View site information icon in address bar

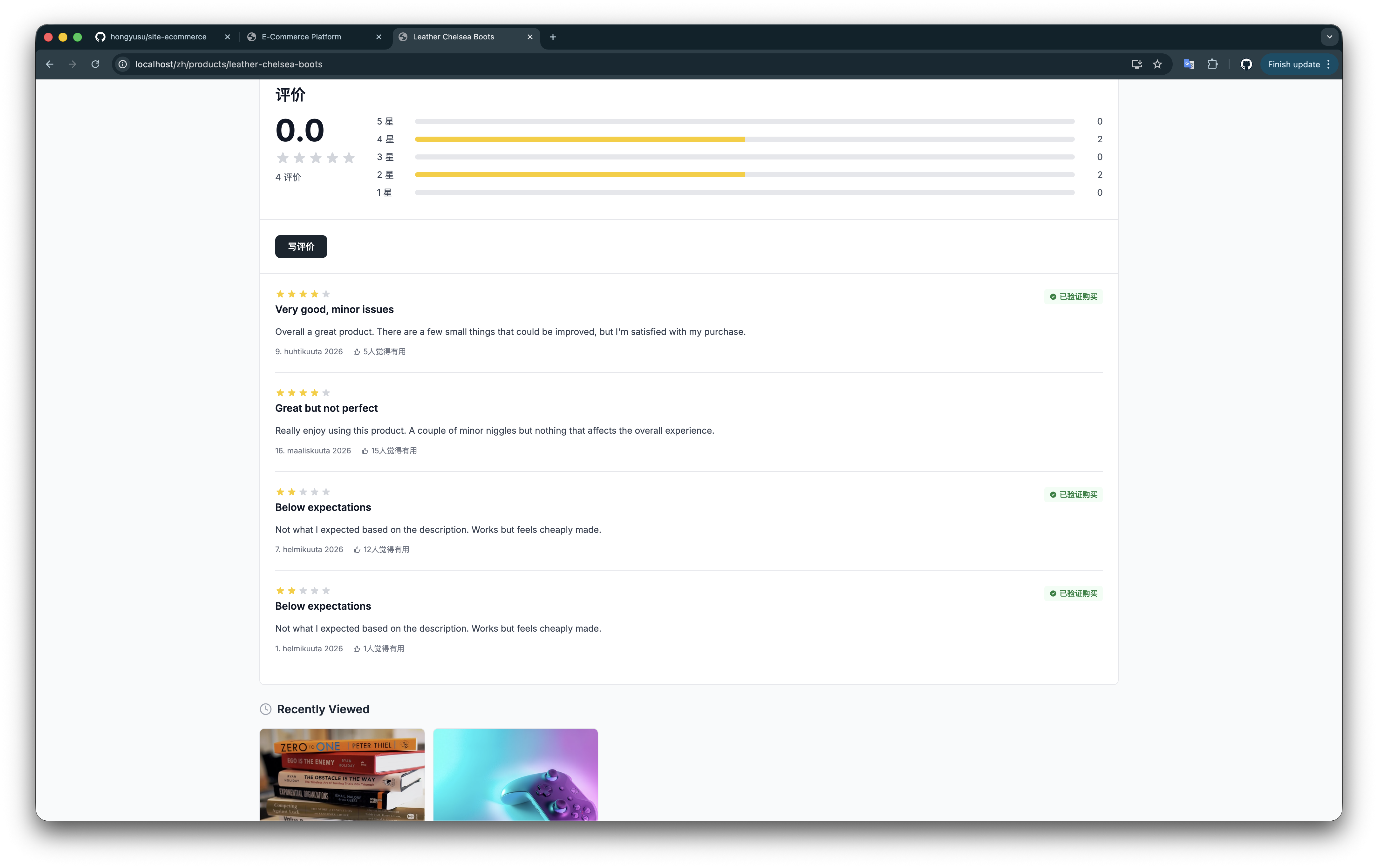[122, 64]
